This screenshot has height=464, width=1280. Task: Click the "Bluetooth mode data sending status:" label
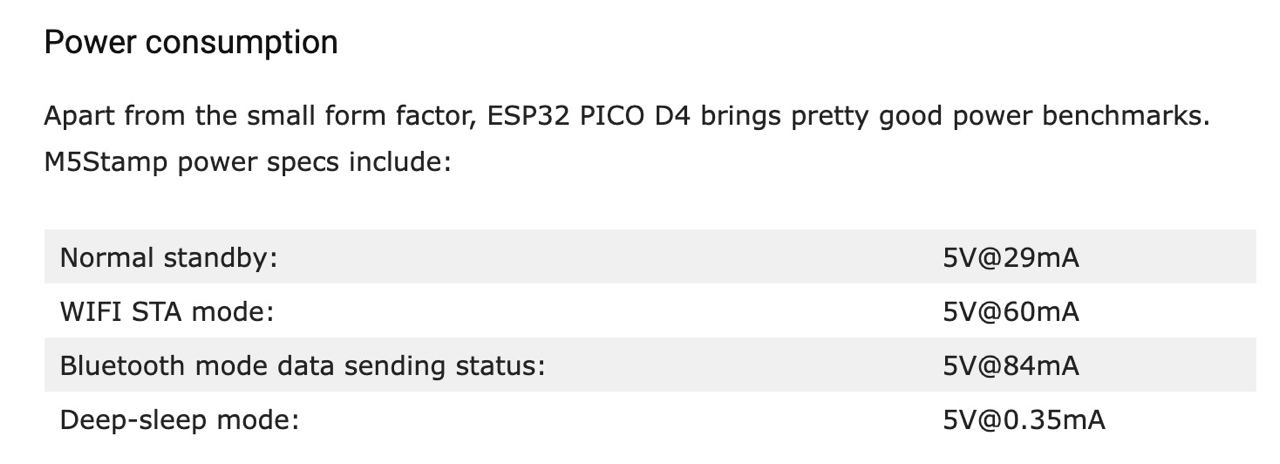pos(303,366)
